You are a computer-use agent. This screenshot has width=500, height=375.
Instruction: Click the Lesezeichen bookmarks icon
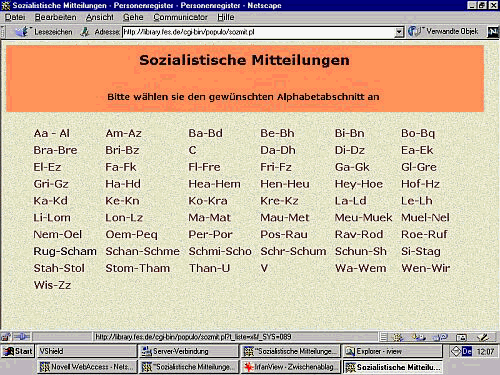tap(22, 32)
